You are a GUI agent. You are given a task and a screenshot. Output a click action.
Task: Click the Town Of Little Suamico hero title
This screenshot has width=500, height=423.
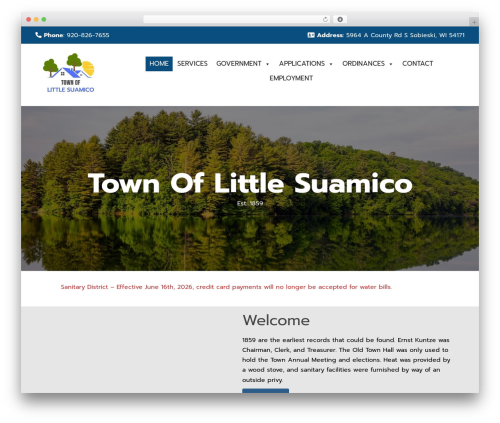[250, 183]
